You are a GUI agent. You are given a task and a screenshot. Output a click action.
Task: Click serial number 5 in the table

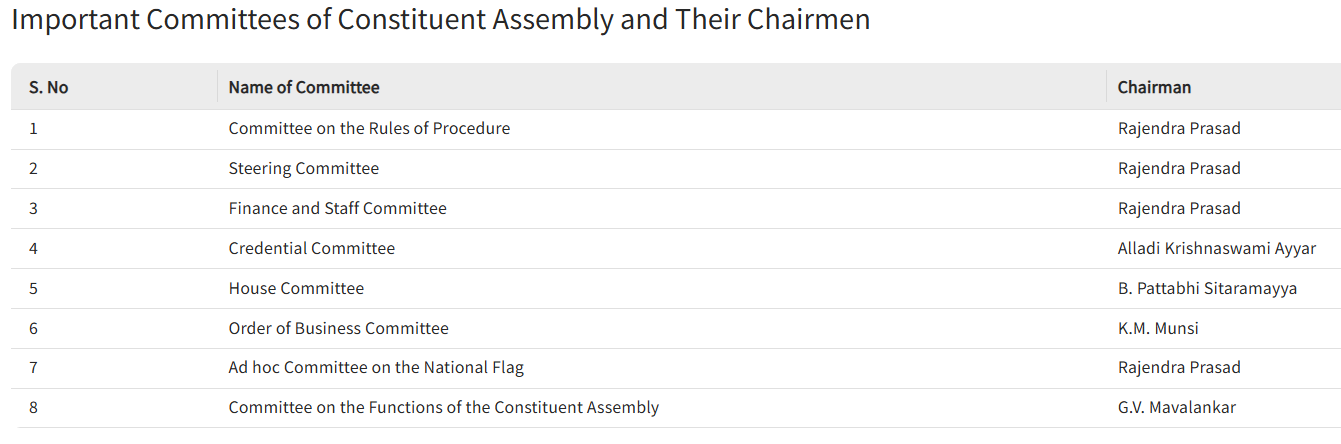(33, 288)
